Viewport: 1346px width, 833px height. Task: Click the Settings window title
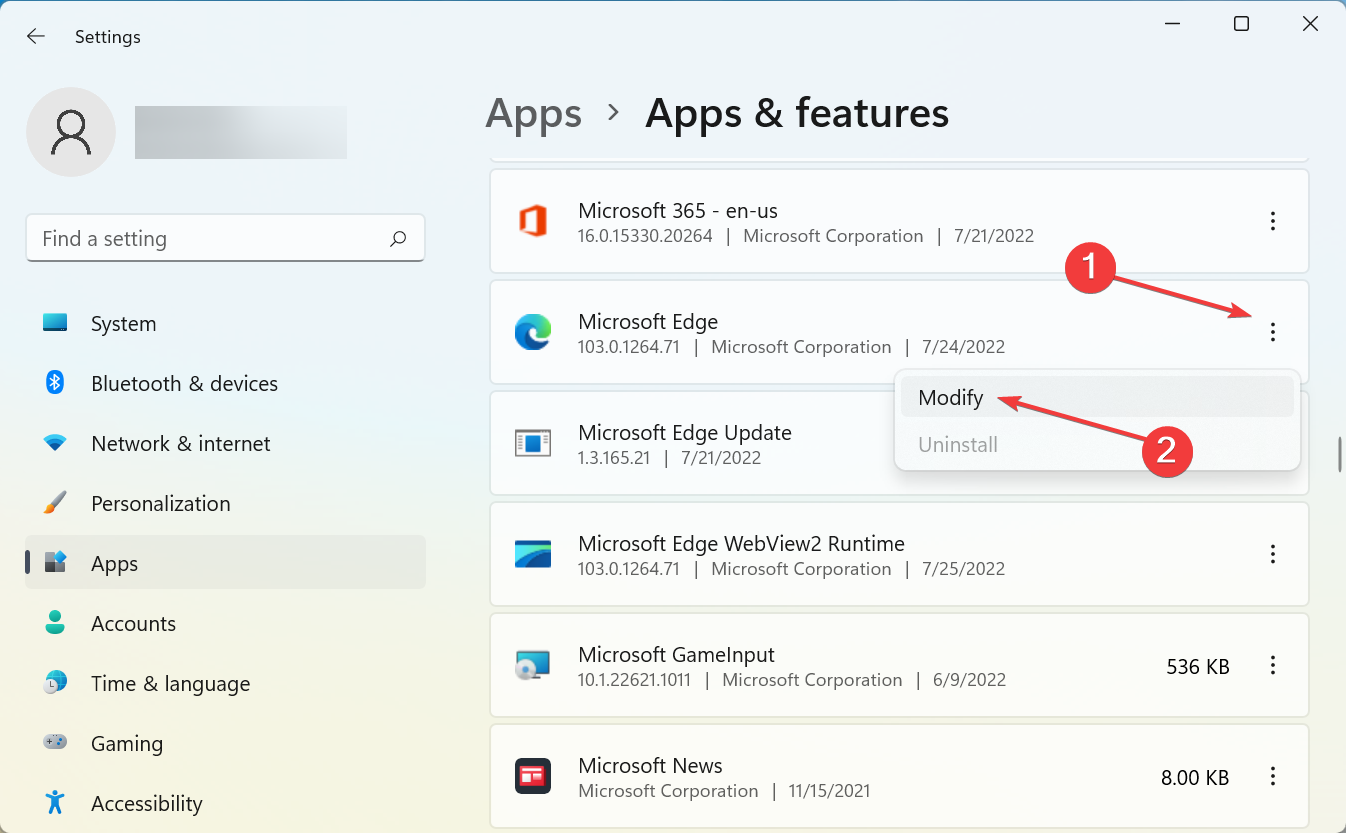coord(108,37)
